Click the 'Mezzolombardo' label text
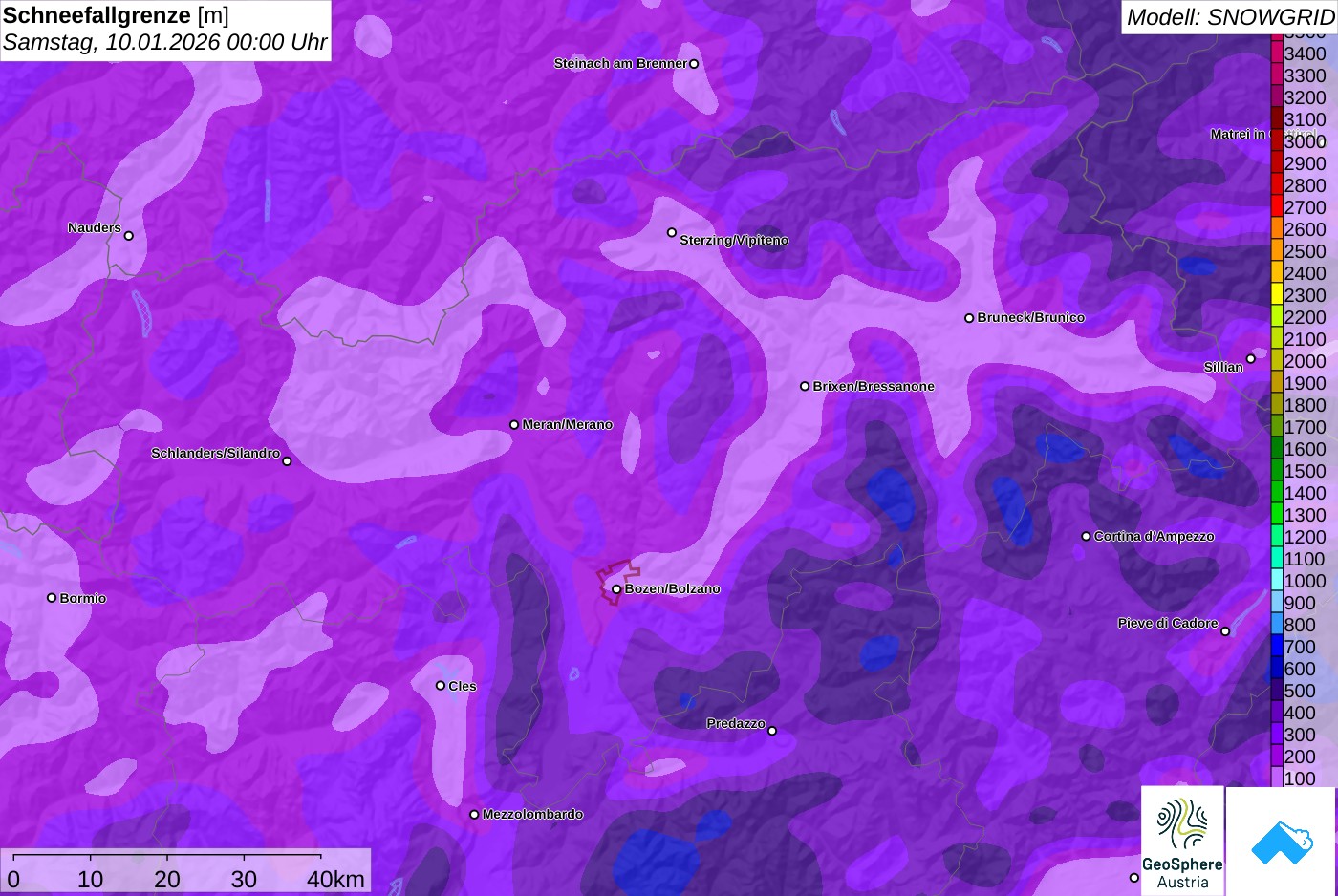The image size is (1338, 896). (532, 815)
